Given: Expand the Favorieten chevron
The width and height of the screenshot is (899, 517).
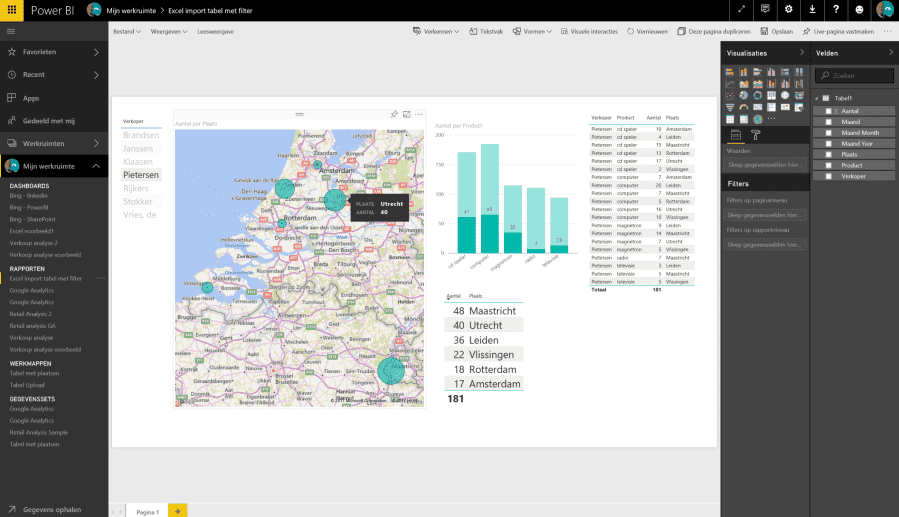Looking at the screenshot, I should click(96, 52).
